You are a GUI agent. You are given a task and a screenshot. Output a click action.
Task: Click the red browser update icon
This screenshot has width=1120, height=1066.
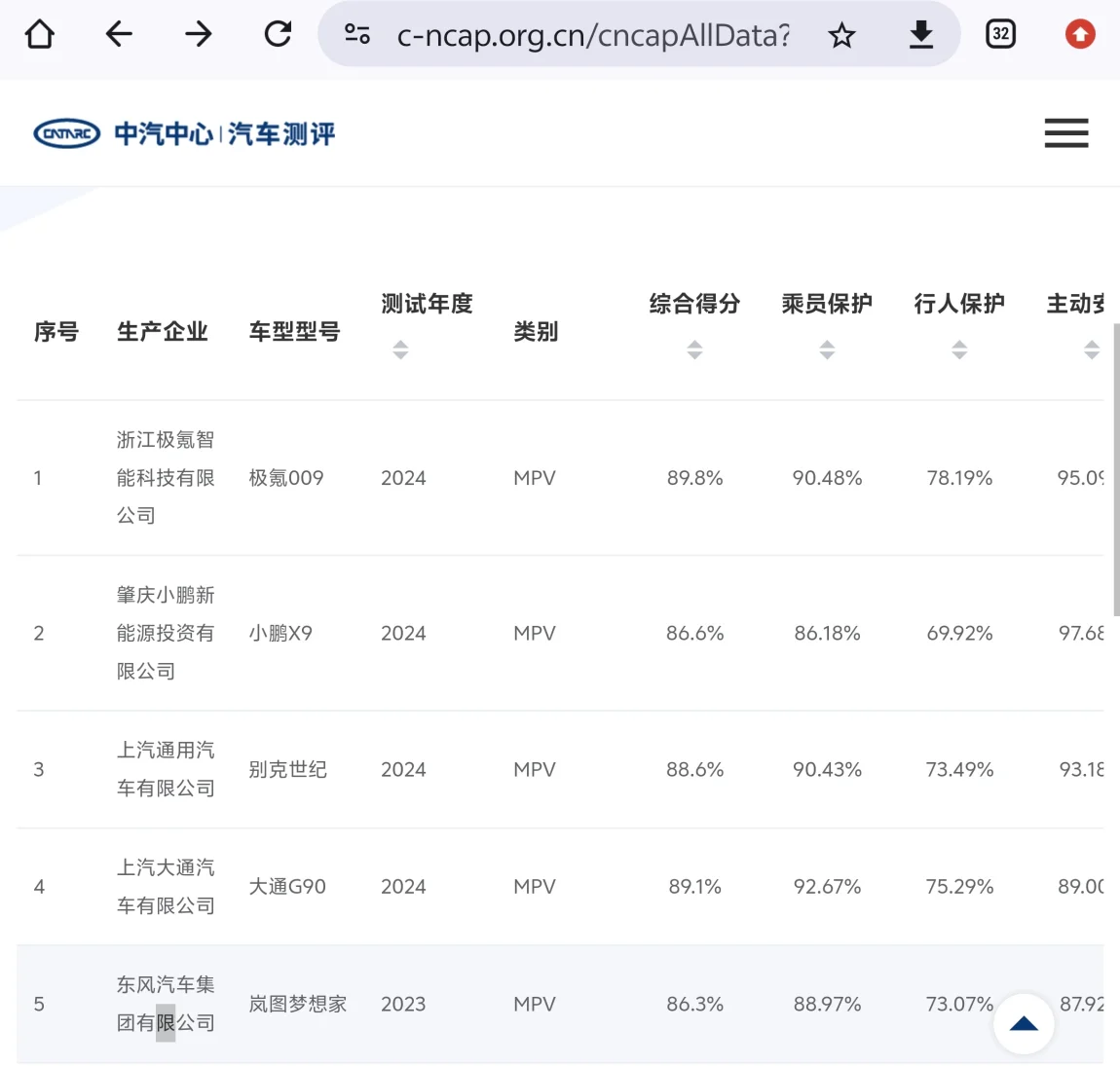click(1079, 35)
